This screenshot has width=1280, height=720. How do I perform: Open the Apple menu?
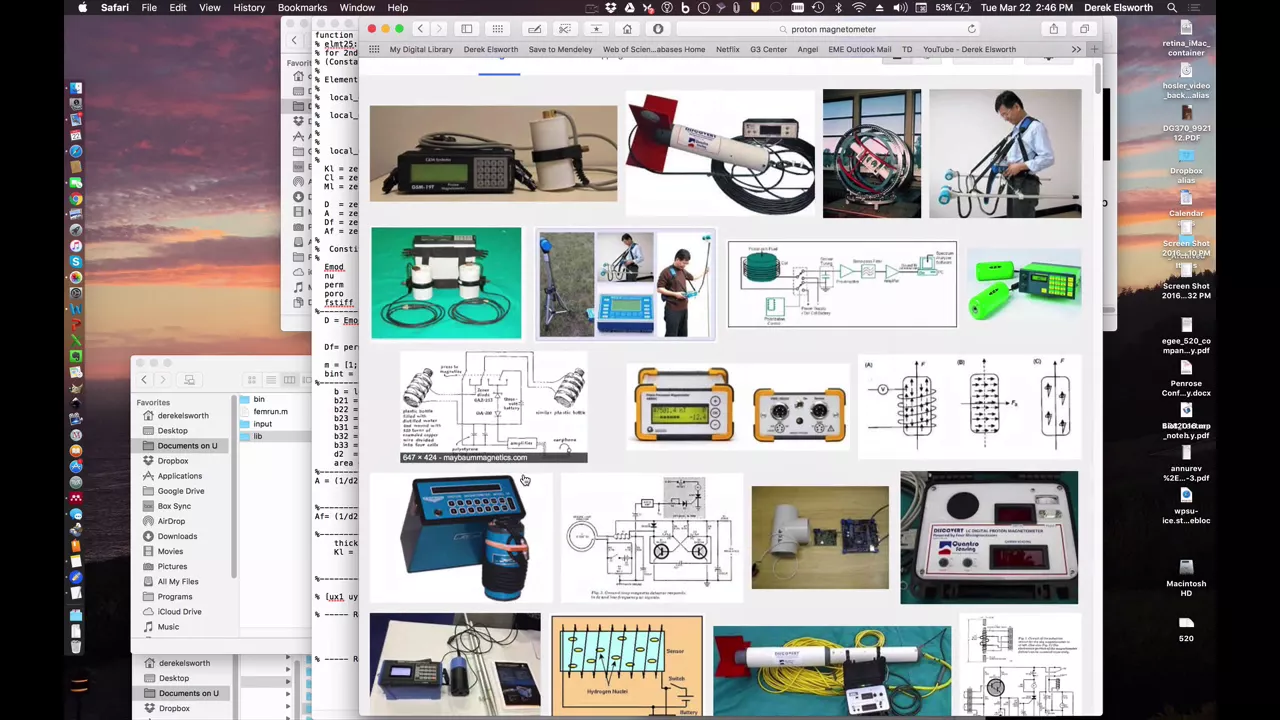click(x=82, y=8)
